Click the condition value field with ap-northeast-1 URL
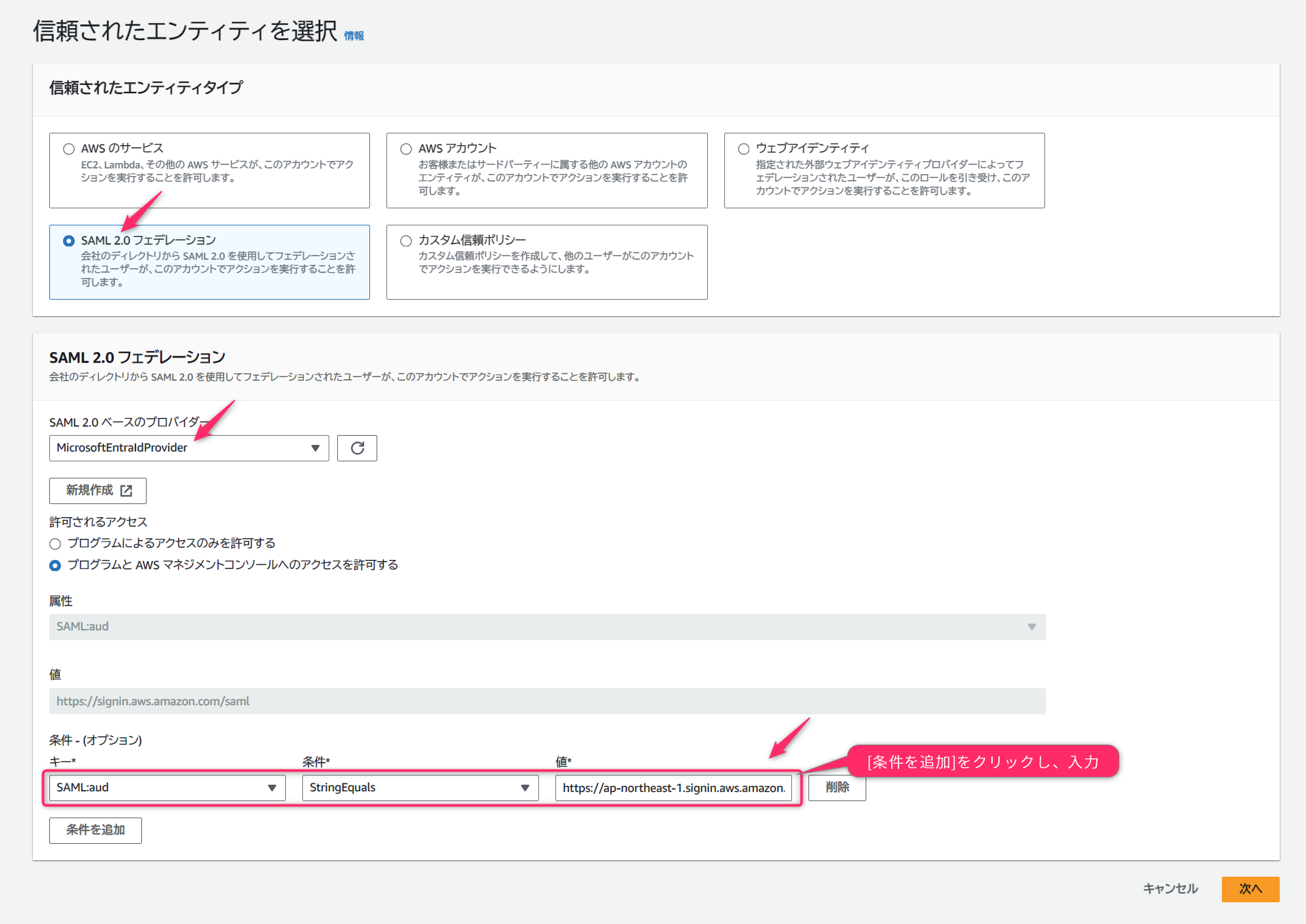 coord(674,788)
